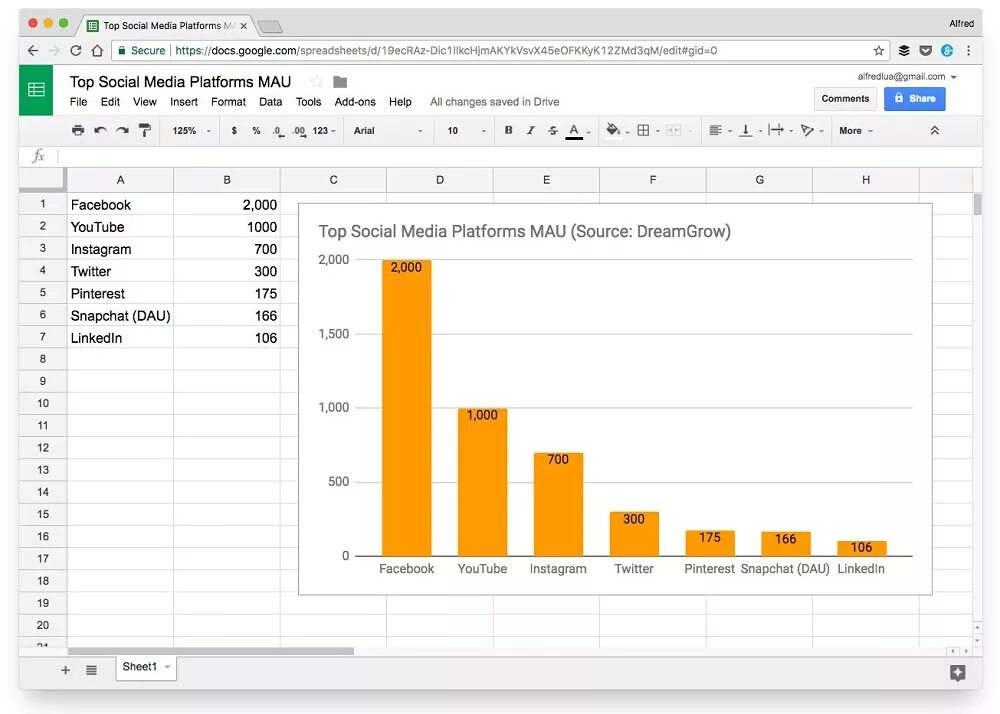The image size is (1000, 714).
Task: Open the borders icon menu
Action: [643, 131]
